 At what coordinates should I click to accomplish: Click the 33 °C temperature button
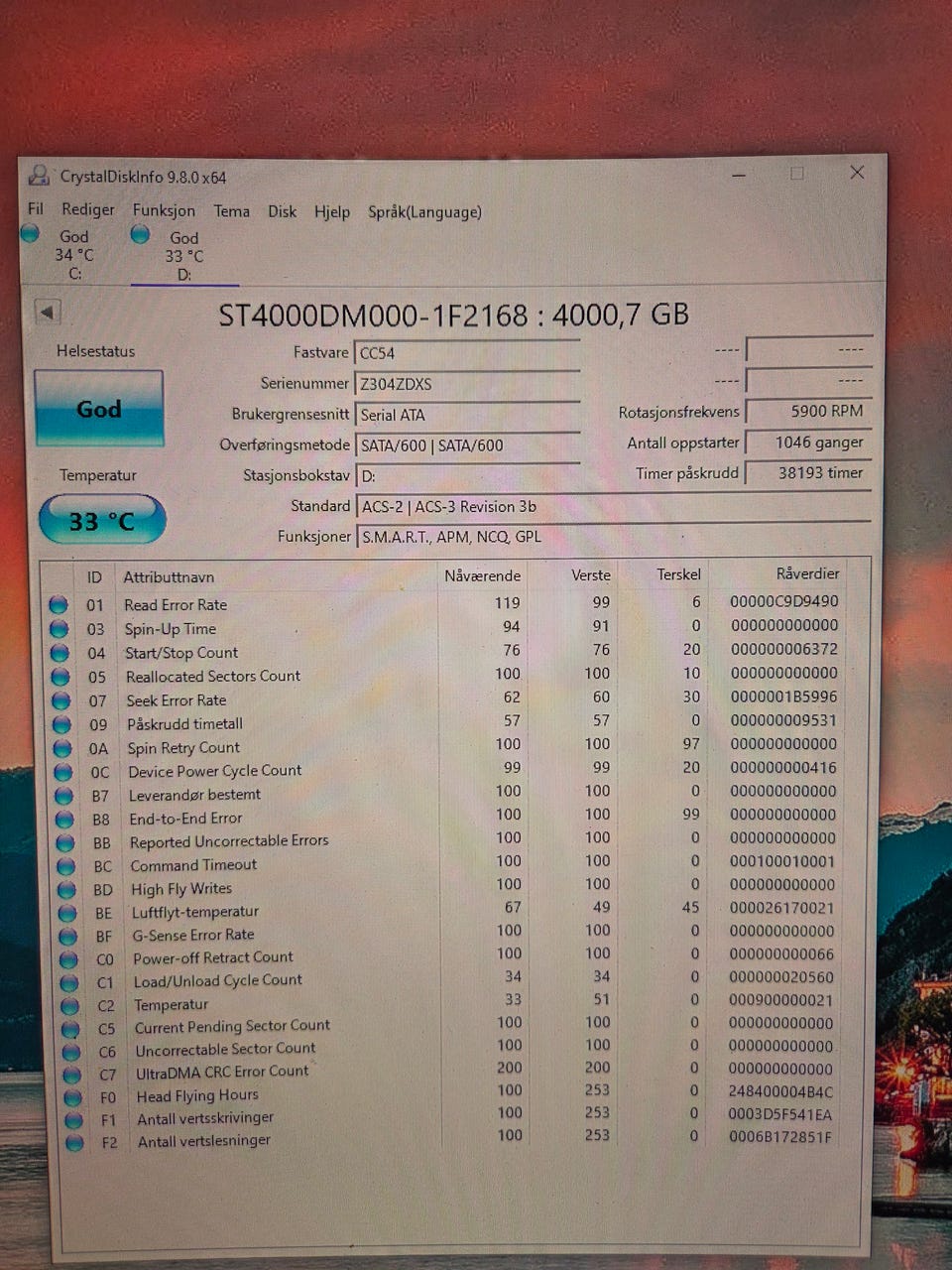tap(101, 521)
